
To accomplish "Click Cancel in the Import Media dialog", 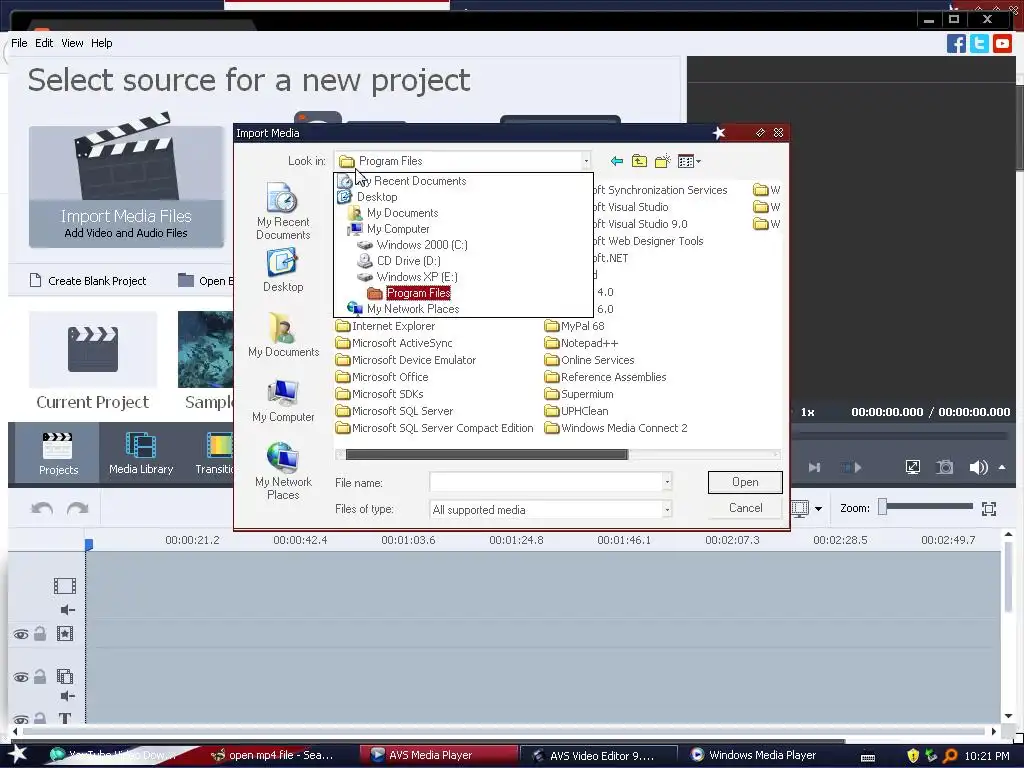I will click(x=745, y=508).
